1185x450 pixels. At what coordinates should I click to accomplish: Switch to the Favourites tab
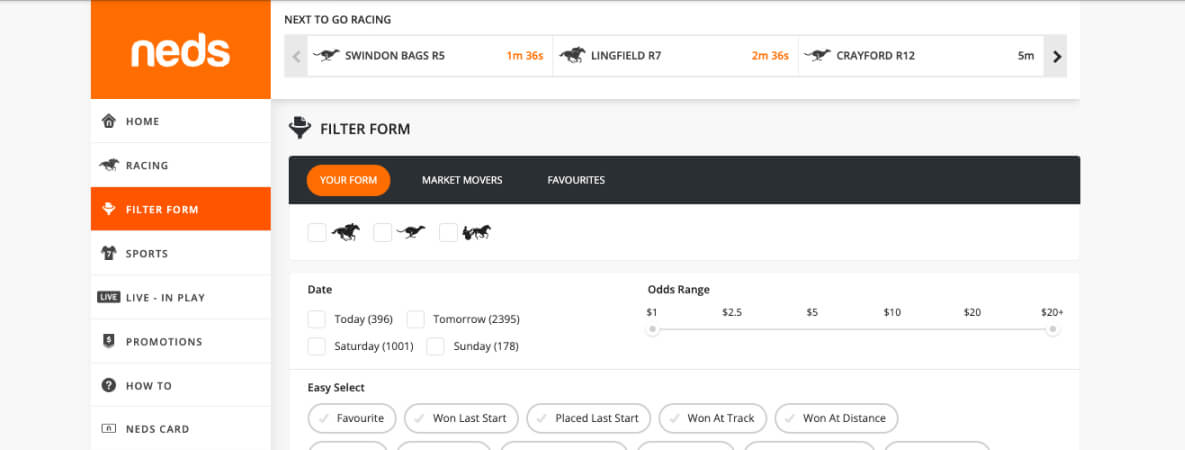tap(576, 180)
